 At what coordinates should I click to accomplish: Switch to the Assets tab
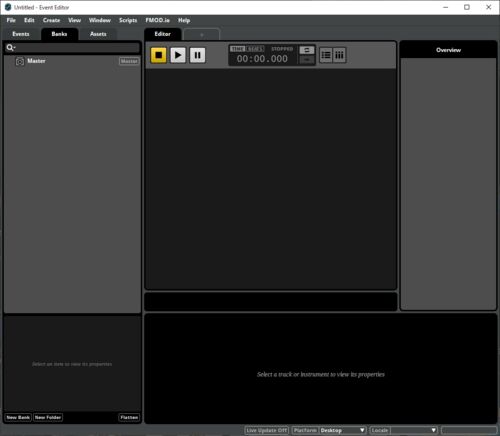click(98, 34)
